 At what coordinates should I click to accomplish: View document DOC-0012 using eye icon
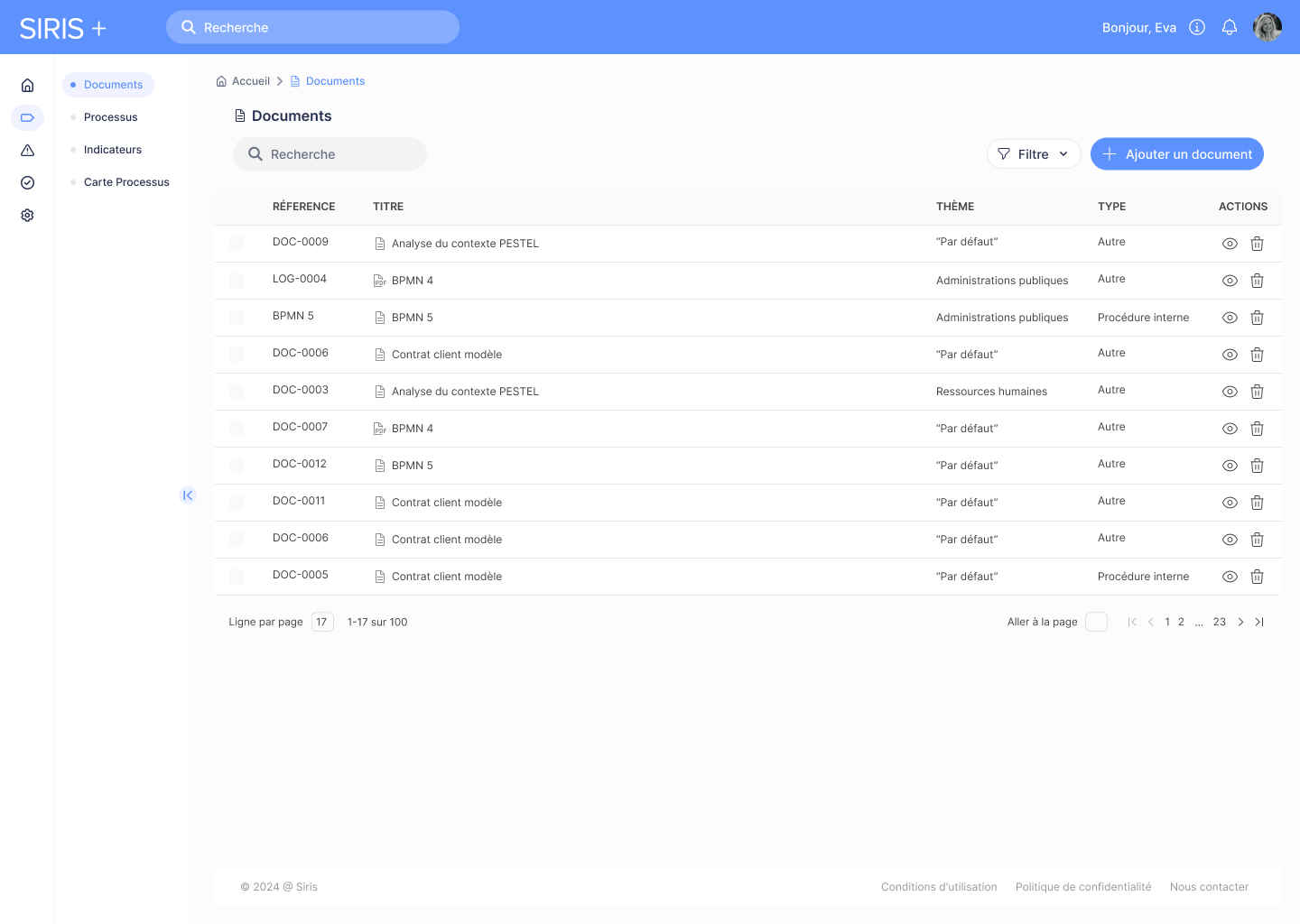[x=1229, y=466]
